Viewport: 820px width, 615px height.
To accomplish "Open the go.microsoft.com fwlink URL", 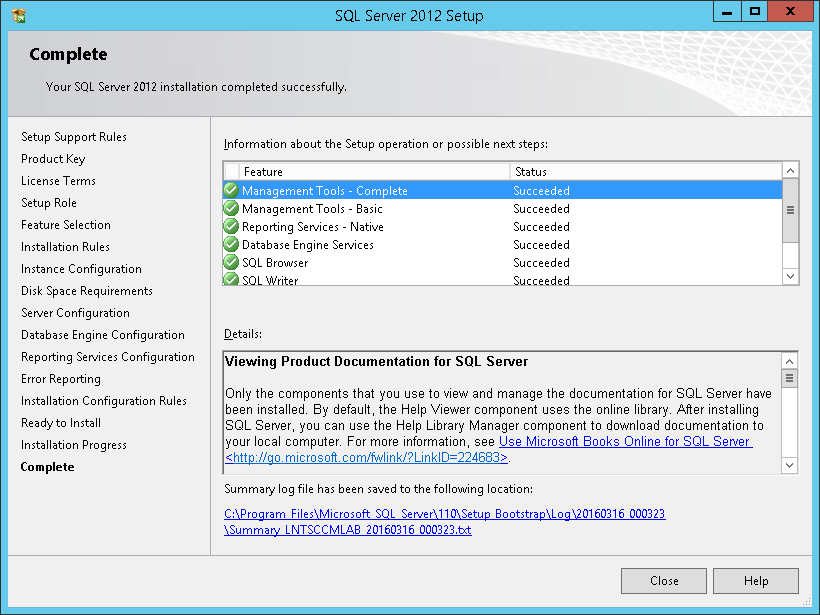I will pyautogui.click(x=367, y=458).
